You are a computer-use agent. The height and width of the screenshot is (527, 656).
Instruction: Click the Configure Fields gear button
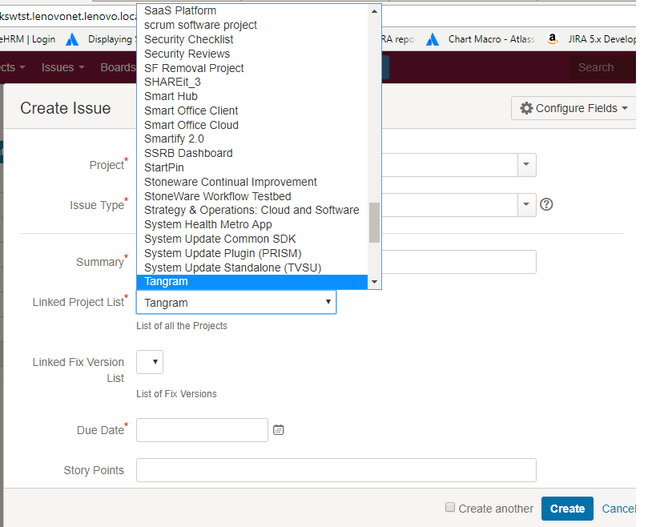pos(573,108)
